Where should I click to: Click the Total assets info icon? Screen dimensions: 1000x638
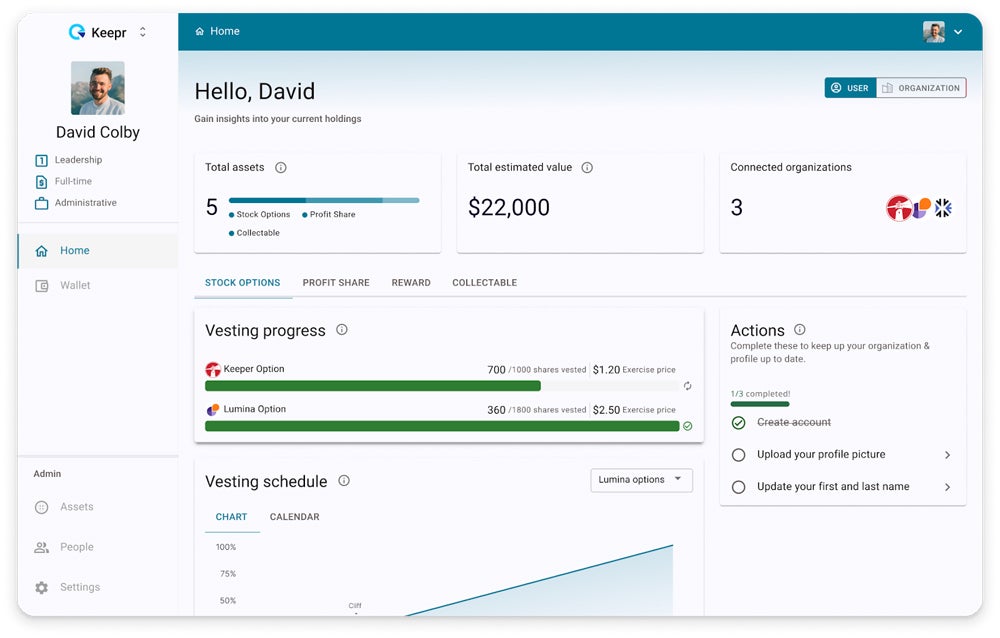click(281, 168)
